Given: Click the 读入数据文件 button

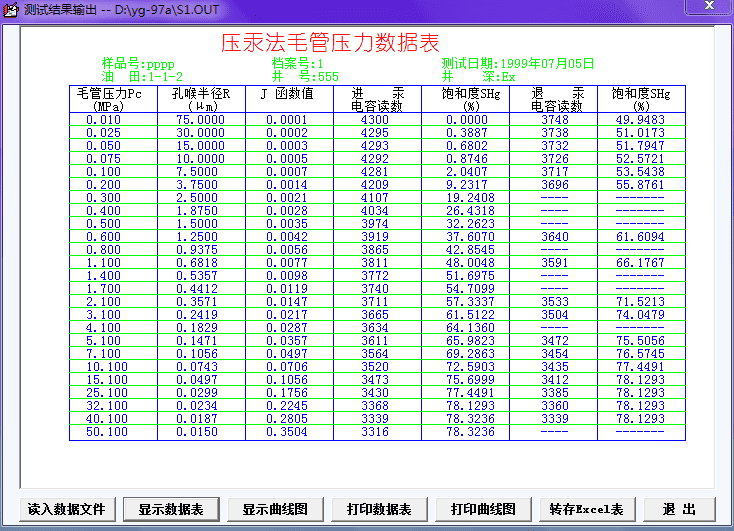Looking at the screenshot, I should click(x=66, y=509).
